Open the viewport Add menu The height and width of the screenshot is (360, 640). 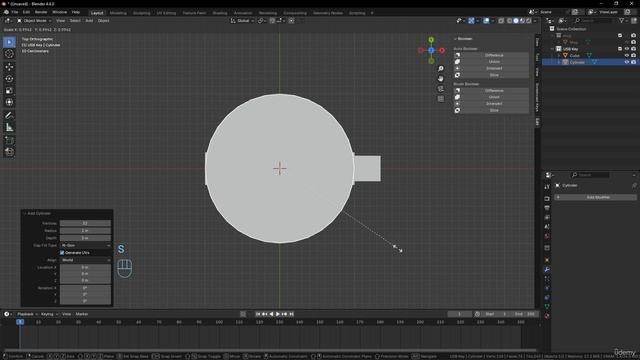pyautogui.click(x=89, y=21)
